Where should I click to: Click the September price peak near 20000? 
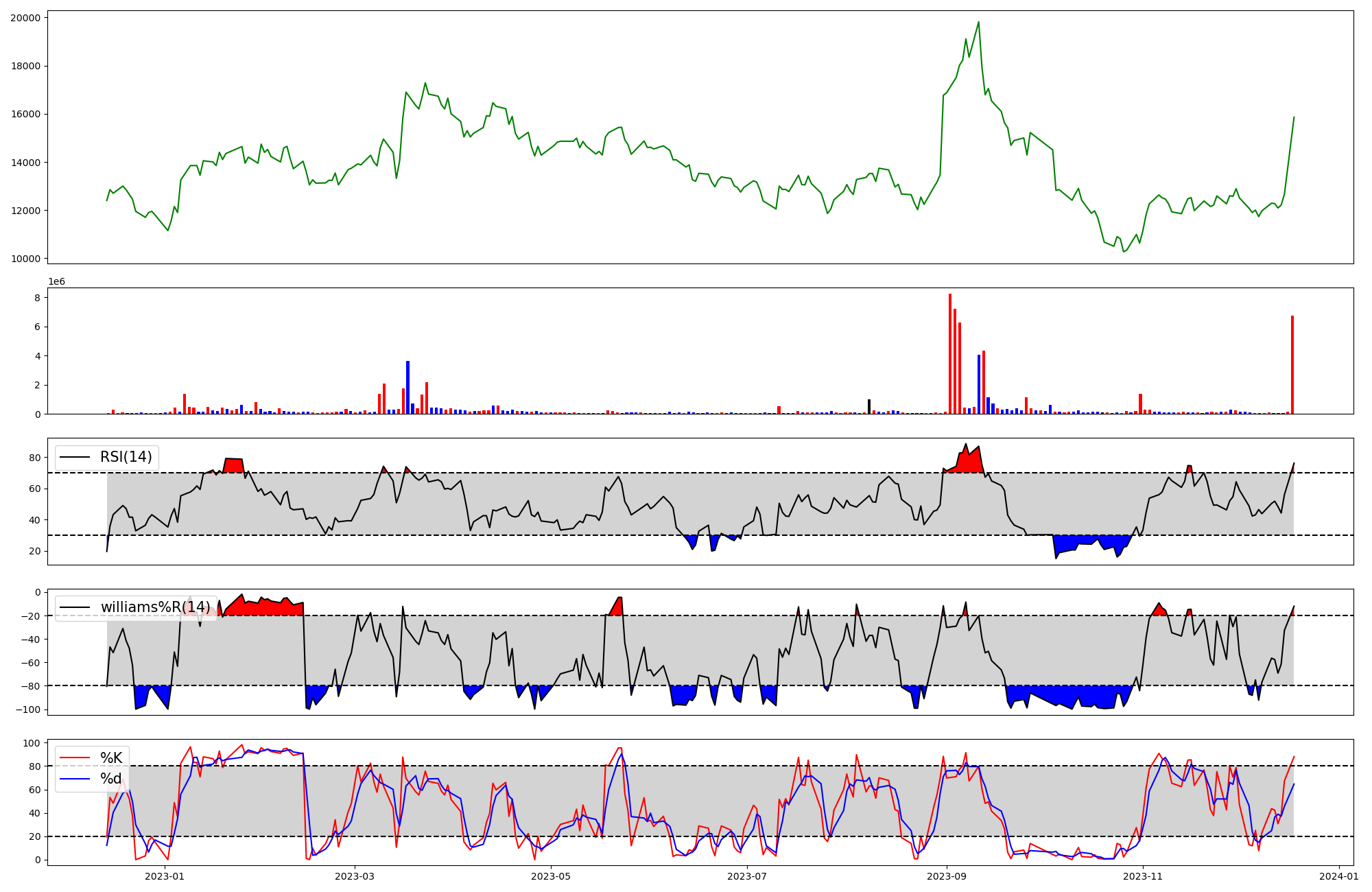(978, 23)
